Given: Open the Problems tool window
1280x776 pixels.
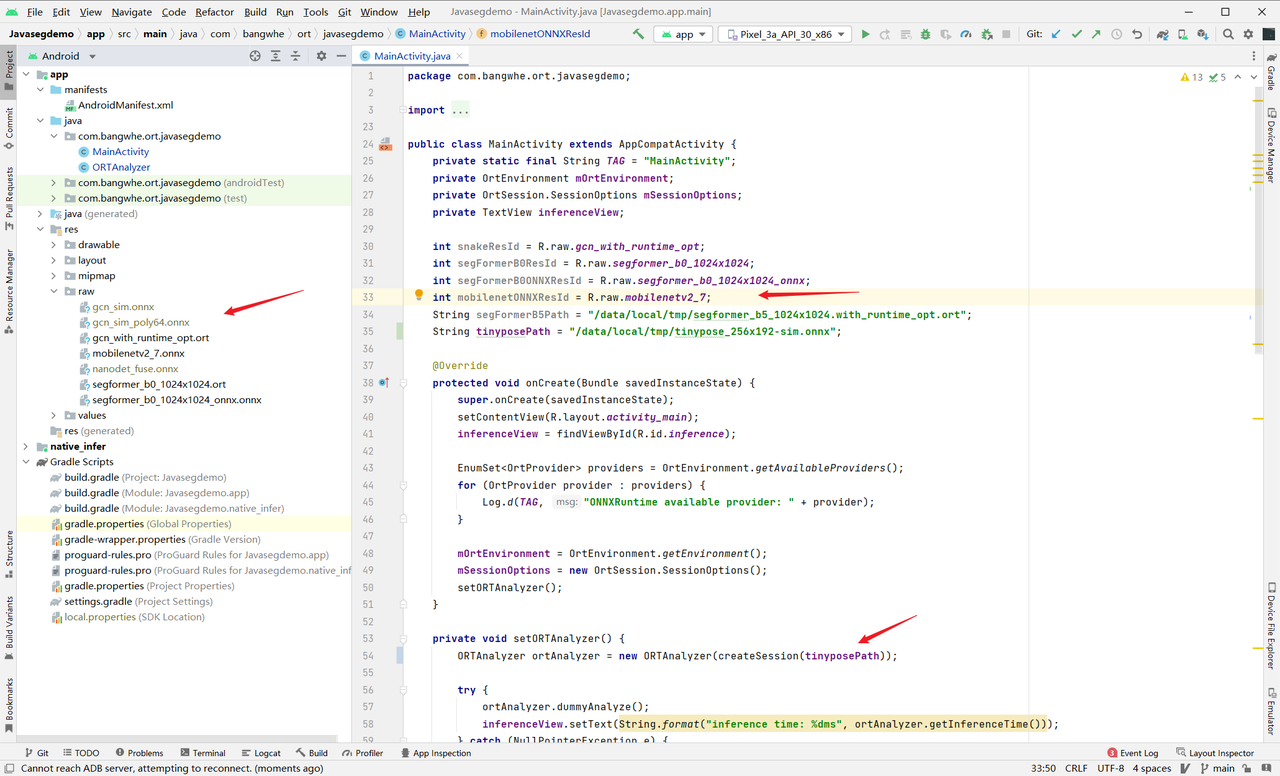Looking at the screenshot, I should click(x=139, y=753).
